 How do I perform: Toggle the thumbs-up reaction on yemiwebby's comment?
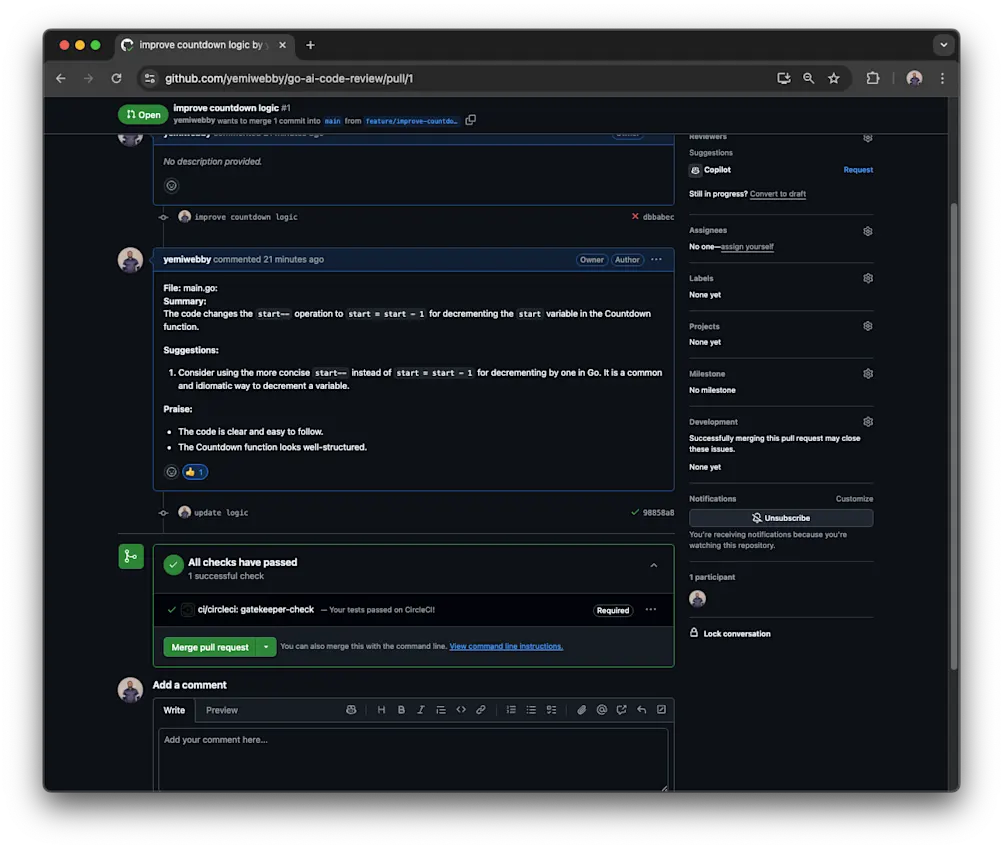point(194,471)
